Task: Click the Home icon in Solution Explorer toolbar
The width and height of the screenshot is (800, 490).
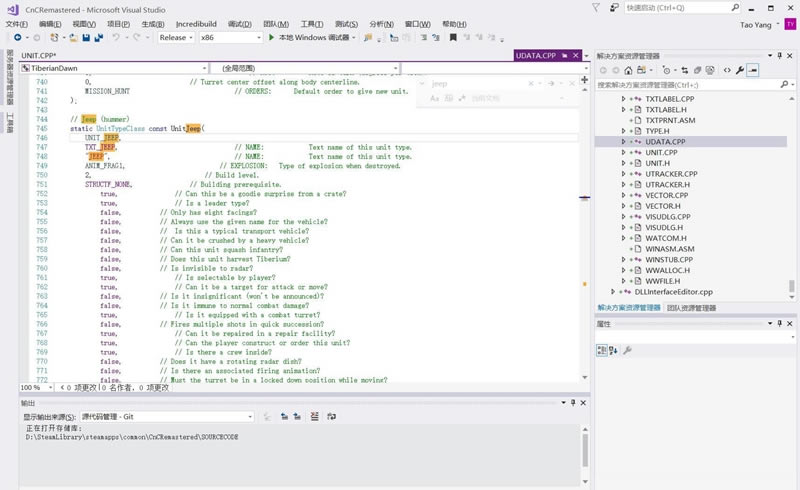Action: (628, 70)
